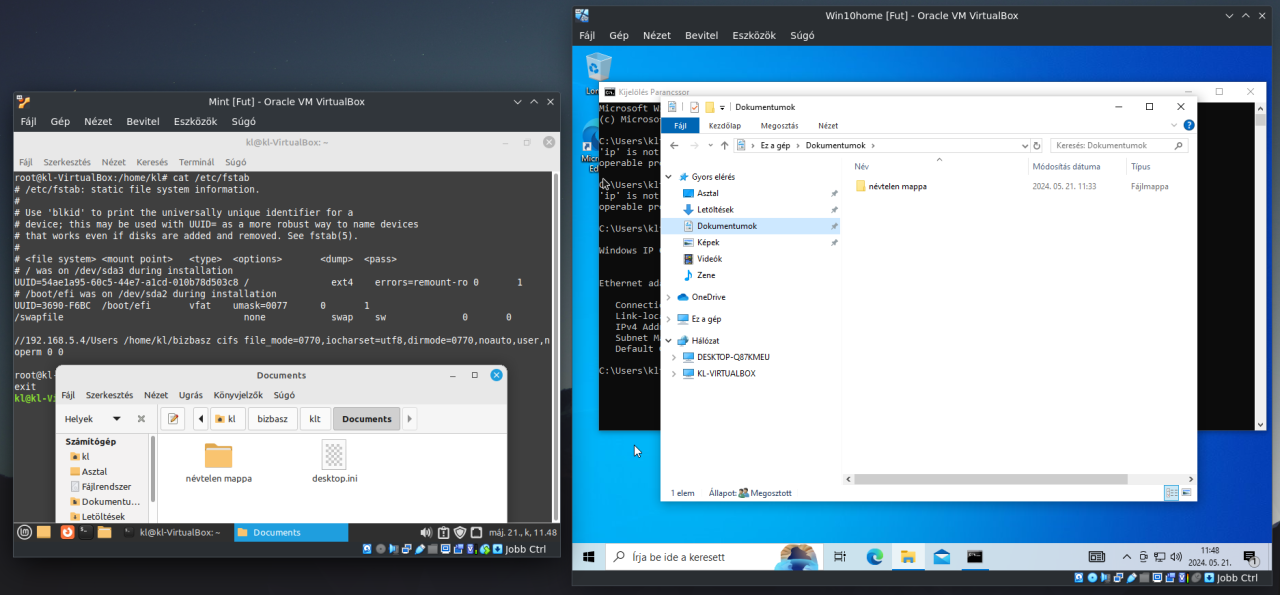Refresh the Dokumentumok folder in Explorer
Image resolution: width=1280 pixels, height=595 pixels.
point(1036,145)
